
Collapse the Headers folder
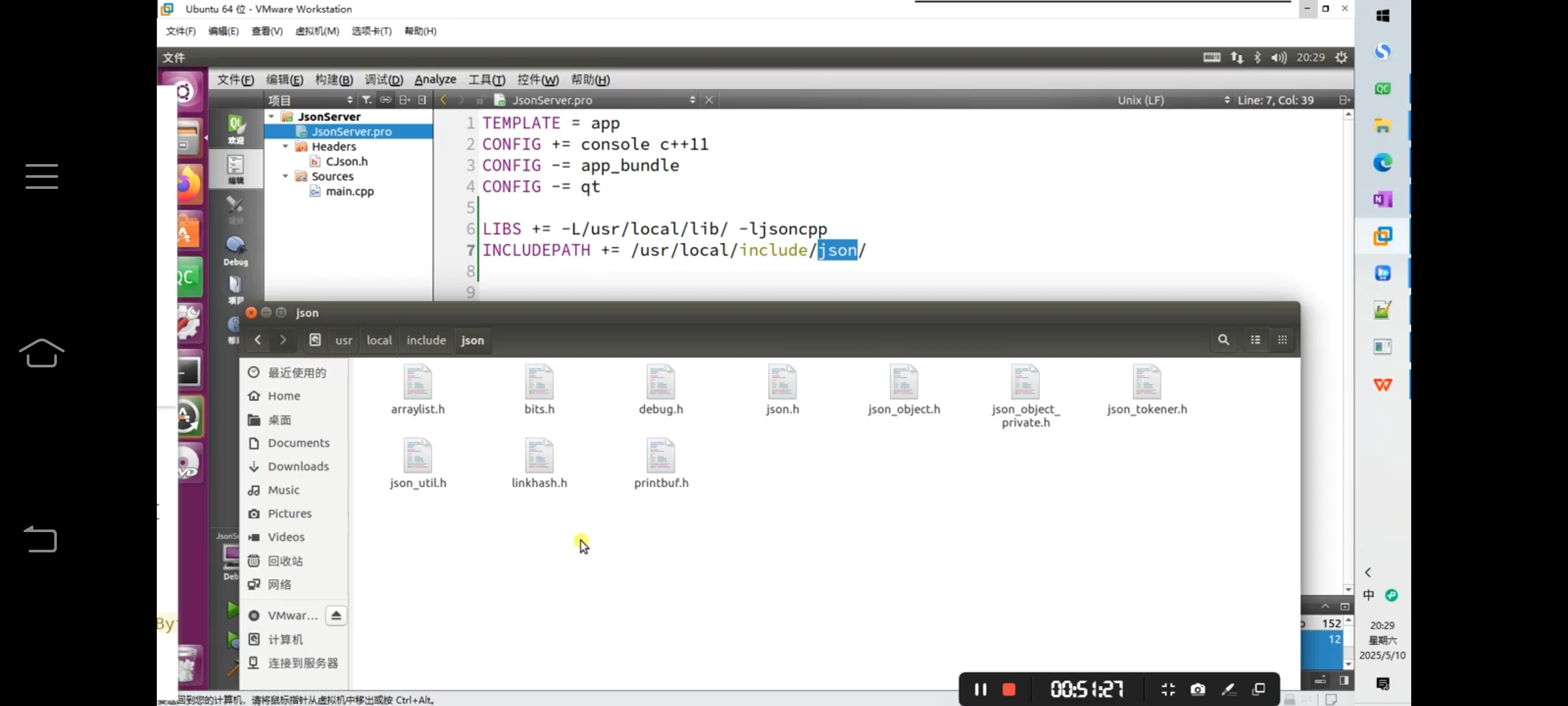(286, 146)
